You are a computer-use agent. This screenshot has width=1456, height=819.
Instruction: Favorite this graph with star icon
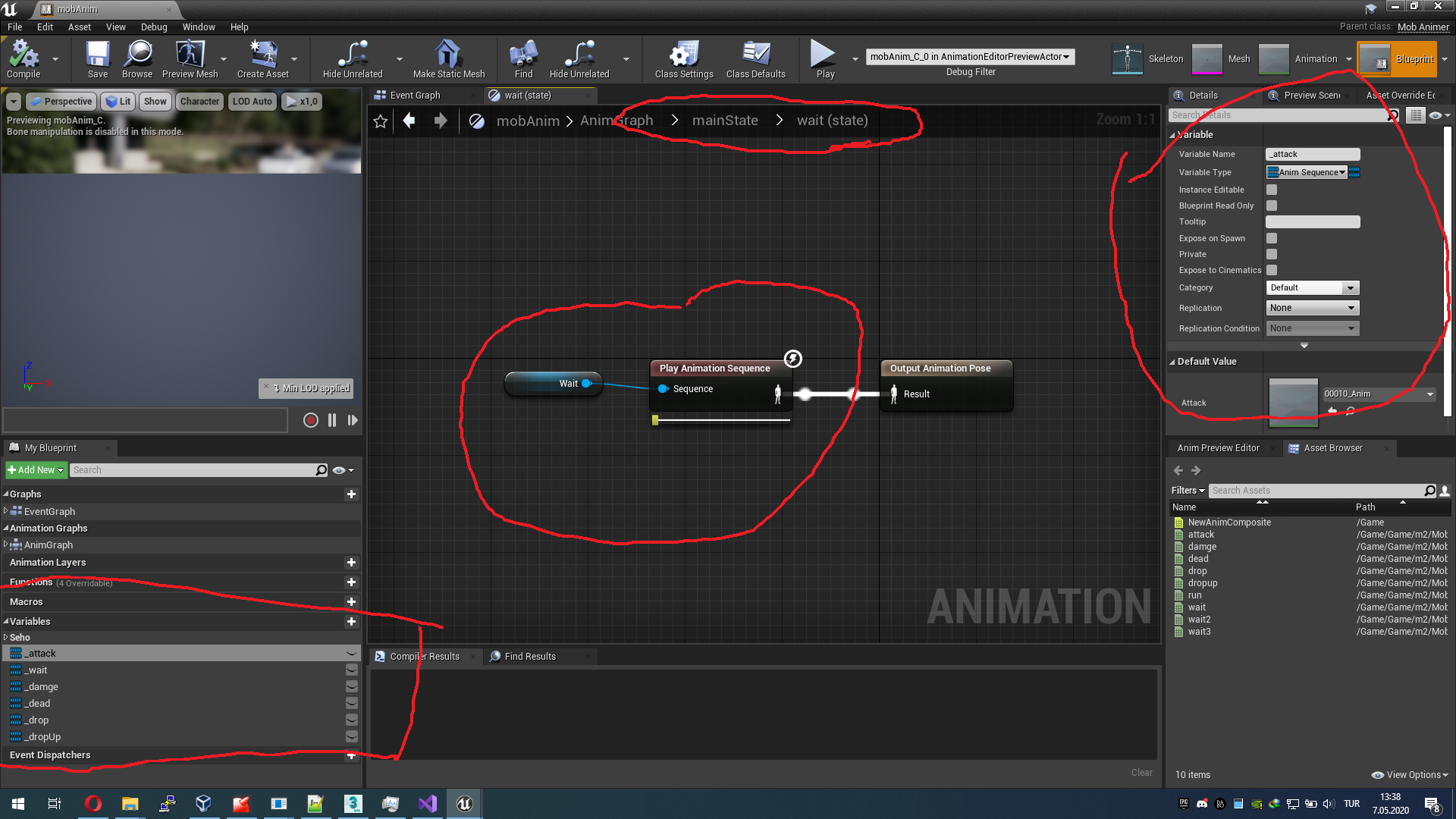coord(381,121)
